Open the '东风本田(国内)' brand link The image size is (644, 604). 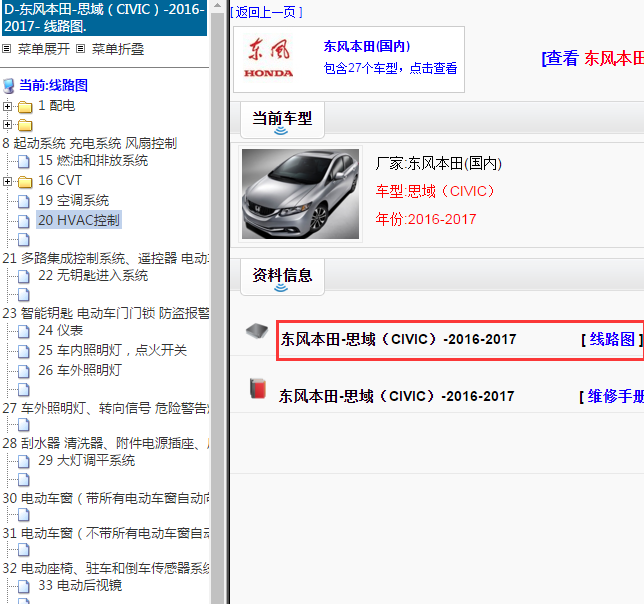(367, 46)
